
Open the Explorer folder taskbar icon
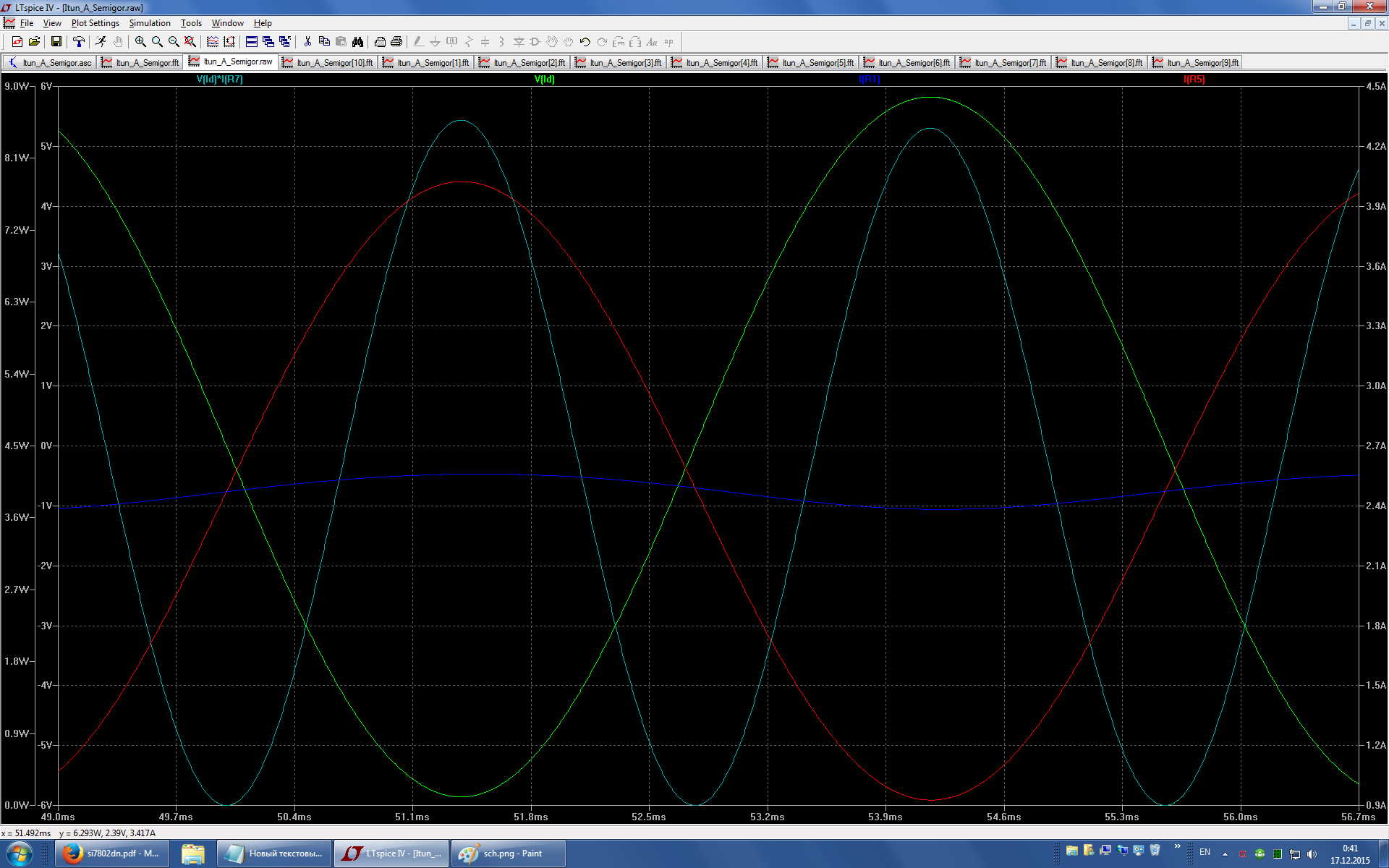[x=192, y=854]
